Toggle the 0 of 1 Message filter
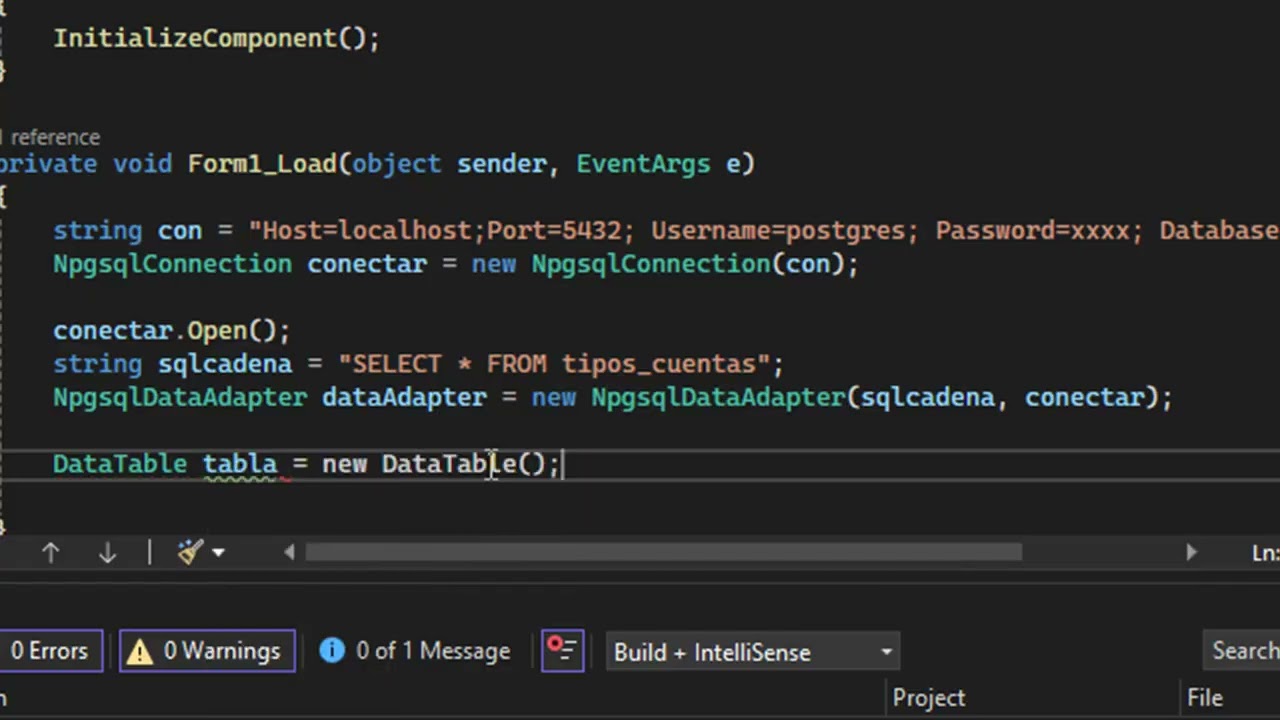1280x720 pixels. pyautogui.click(x=415, y=651)
